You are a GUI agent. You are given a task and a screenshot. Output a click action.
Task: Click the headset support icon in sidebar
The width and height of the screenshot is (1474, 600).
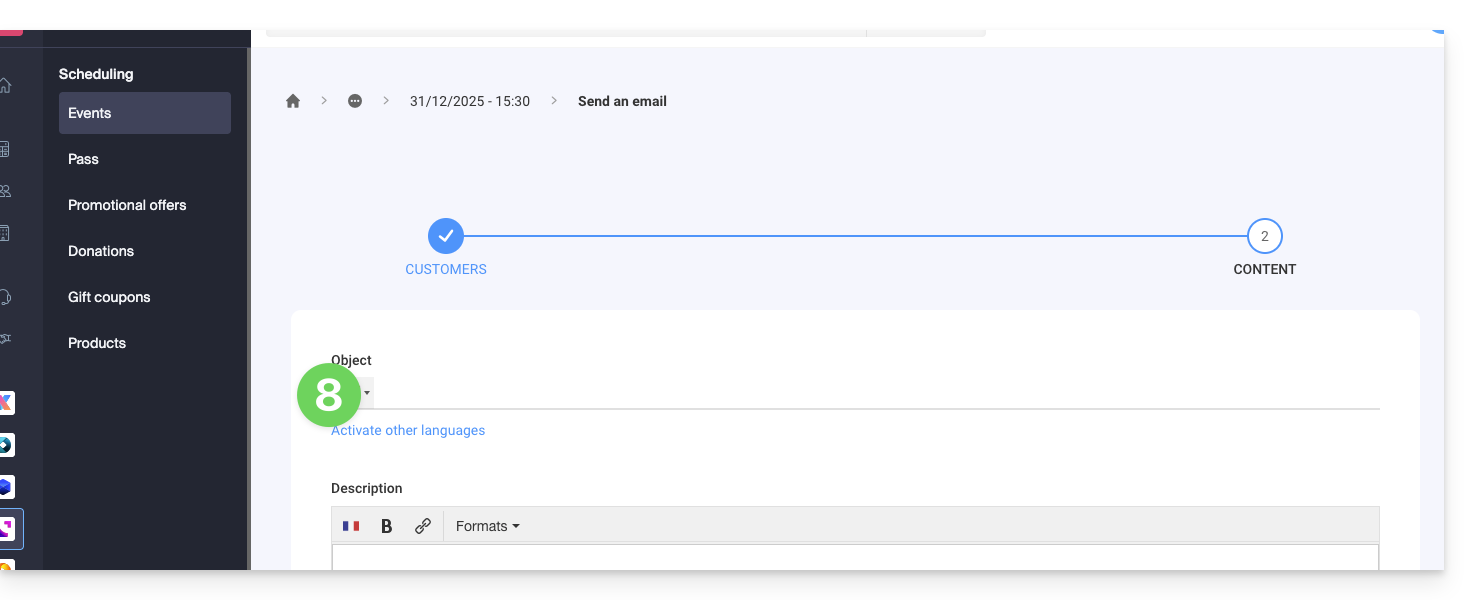(6, 297)
